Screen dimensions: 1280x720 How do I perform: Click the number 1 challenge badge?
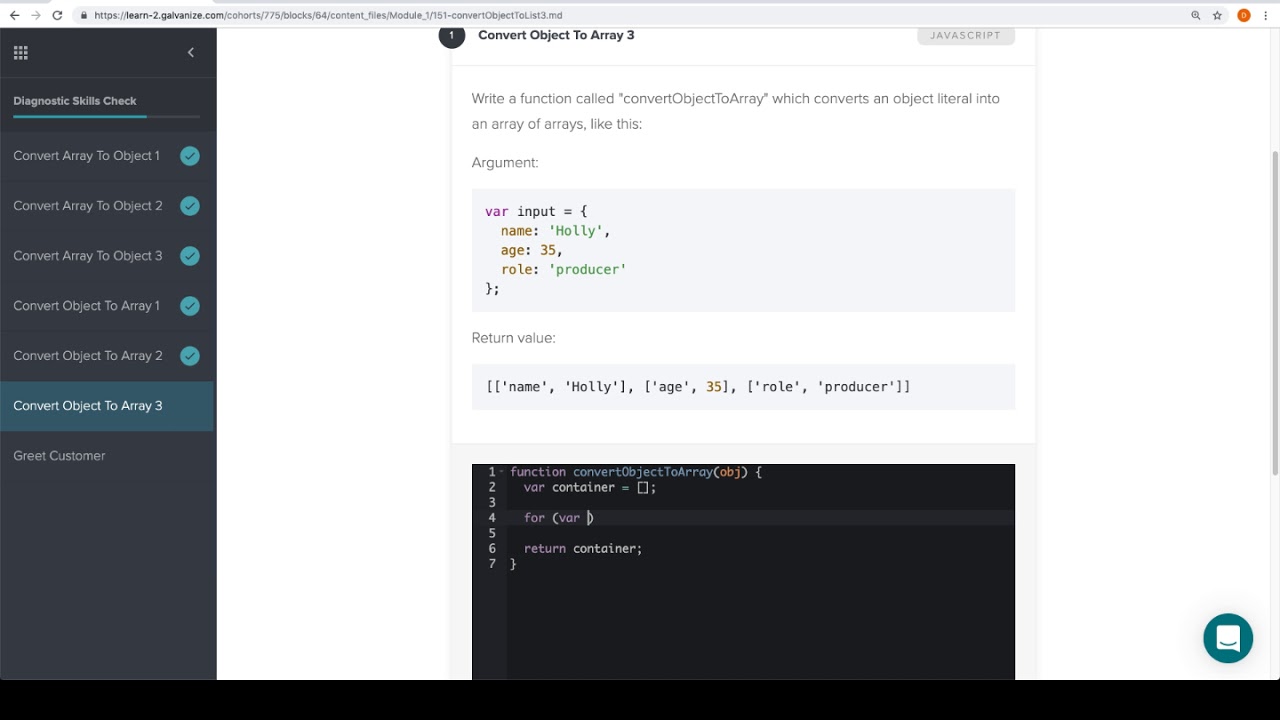(x=451, y=35)
